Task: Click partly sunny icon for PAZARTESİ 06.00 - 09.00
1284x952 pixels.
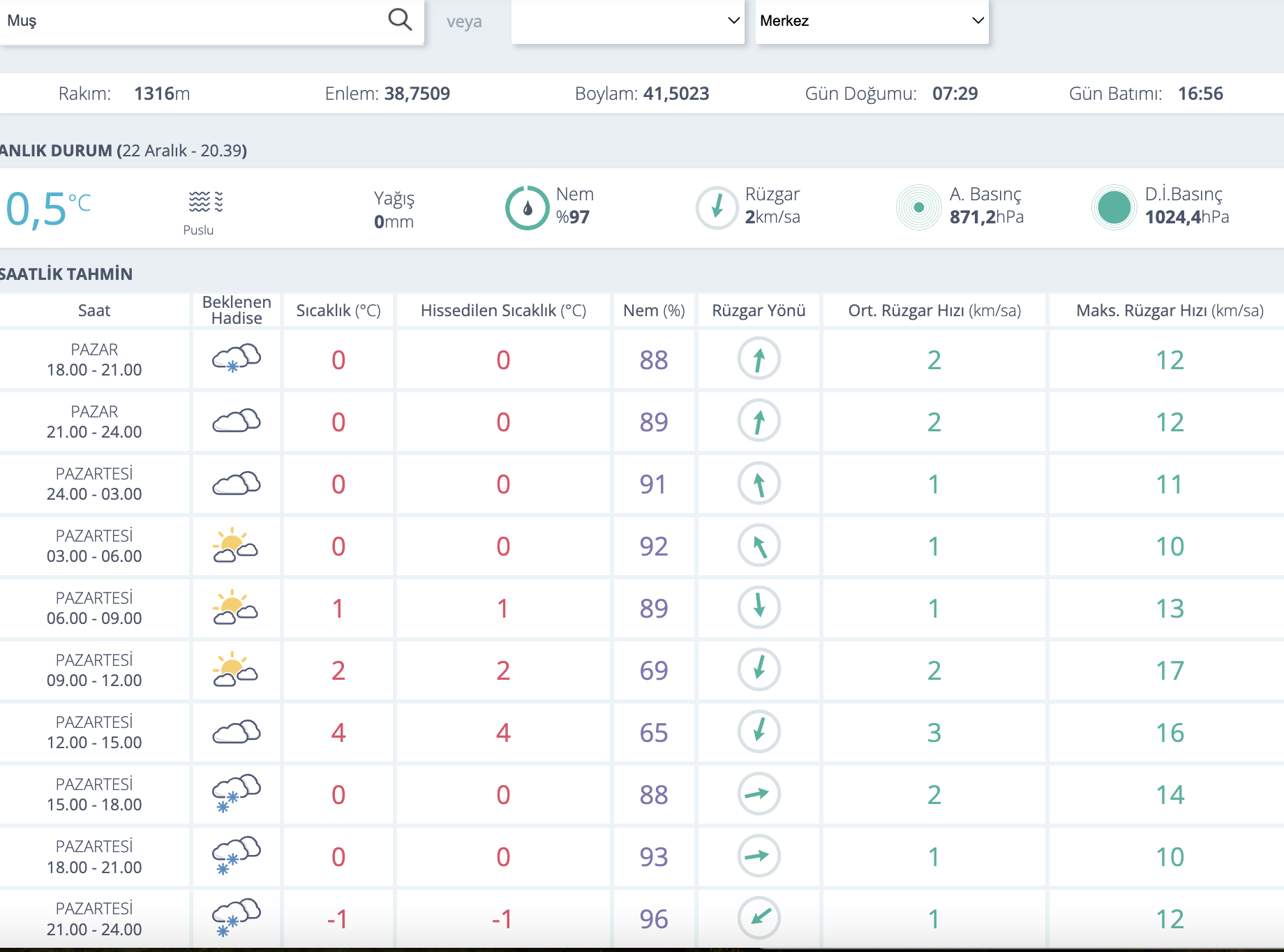Action: coord(235,607)
